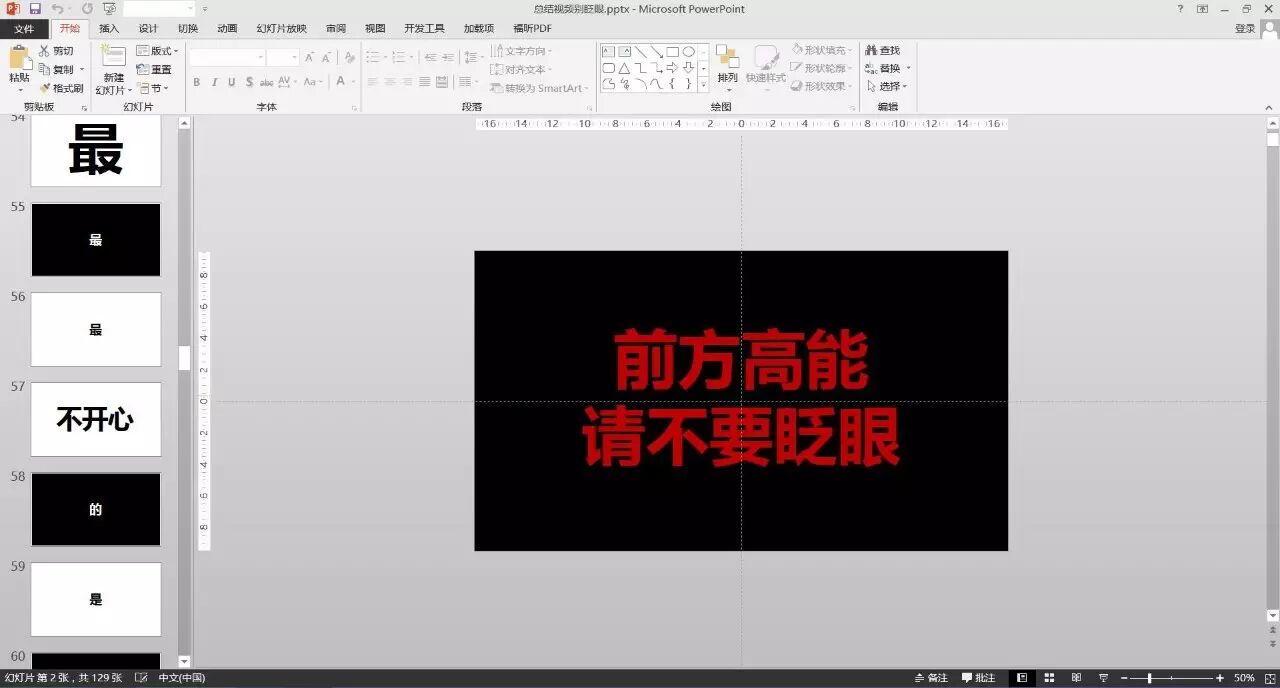
Task: Switch to the Design (设计) tab
Action: click(x=148, y=29)
